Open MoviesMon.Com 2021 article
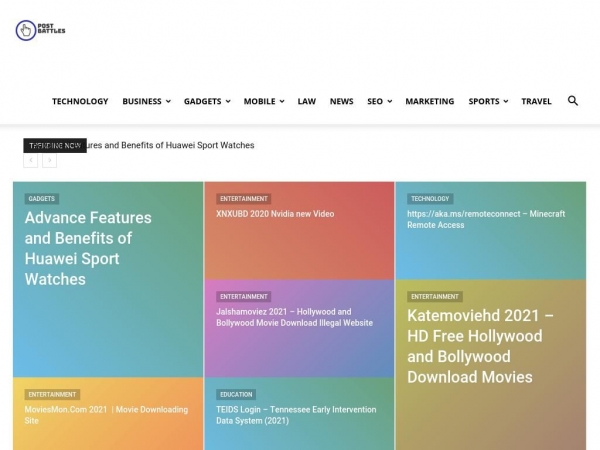Viewport: 600px width, 450px height. [x=106, y=415]
